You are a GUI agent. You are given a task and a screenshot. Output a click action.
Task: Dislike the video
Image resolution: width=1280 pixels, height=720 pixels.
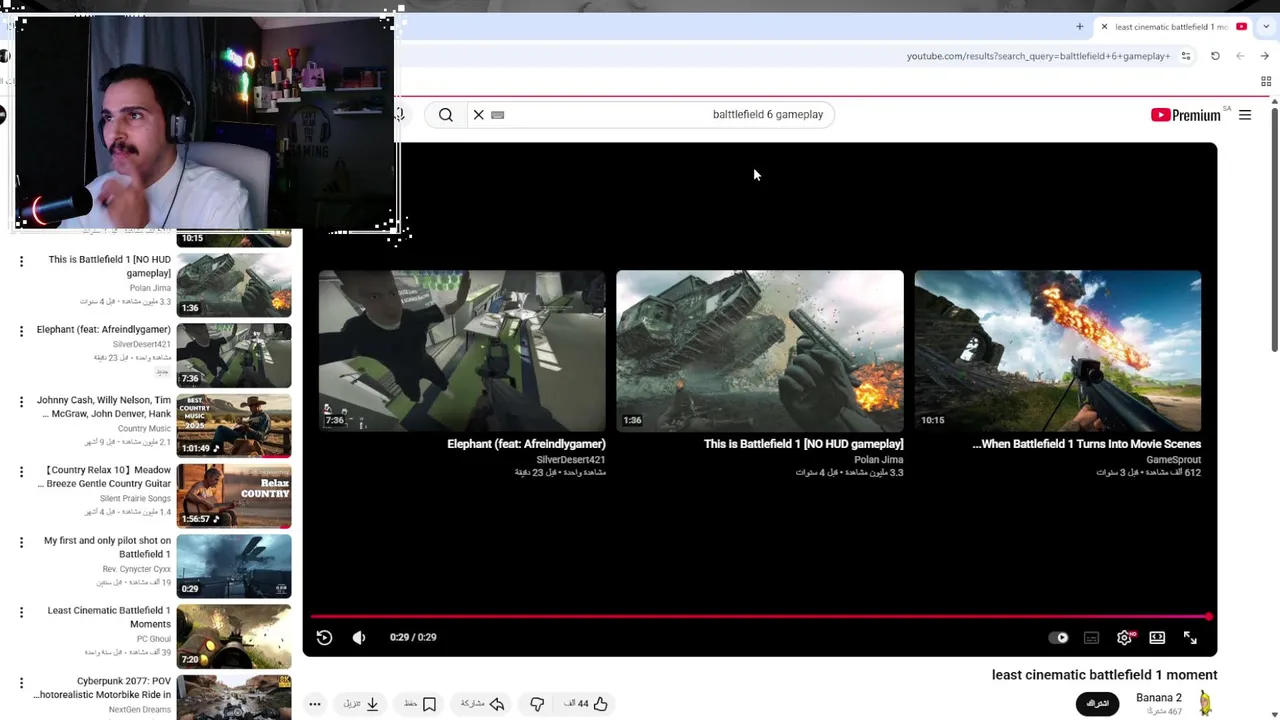pyautogui.click(x=537, y=704)
